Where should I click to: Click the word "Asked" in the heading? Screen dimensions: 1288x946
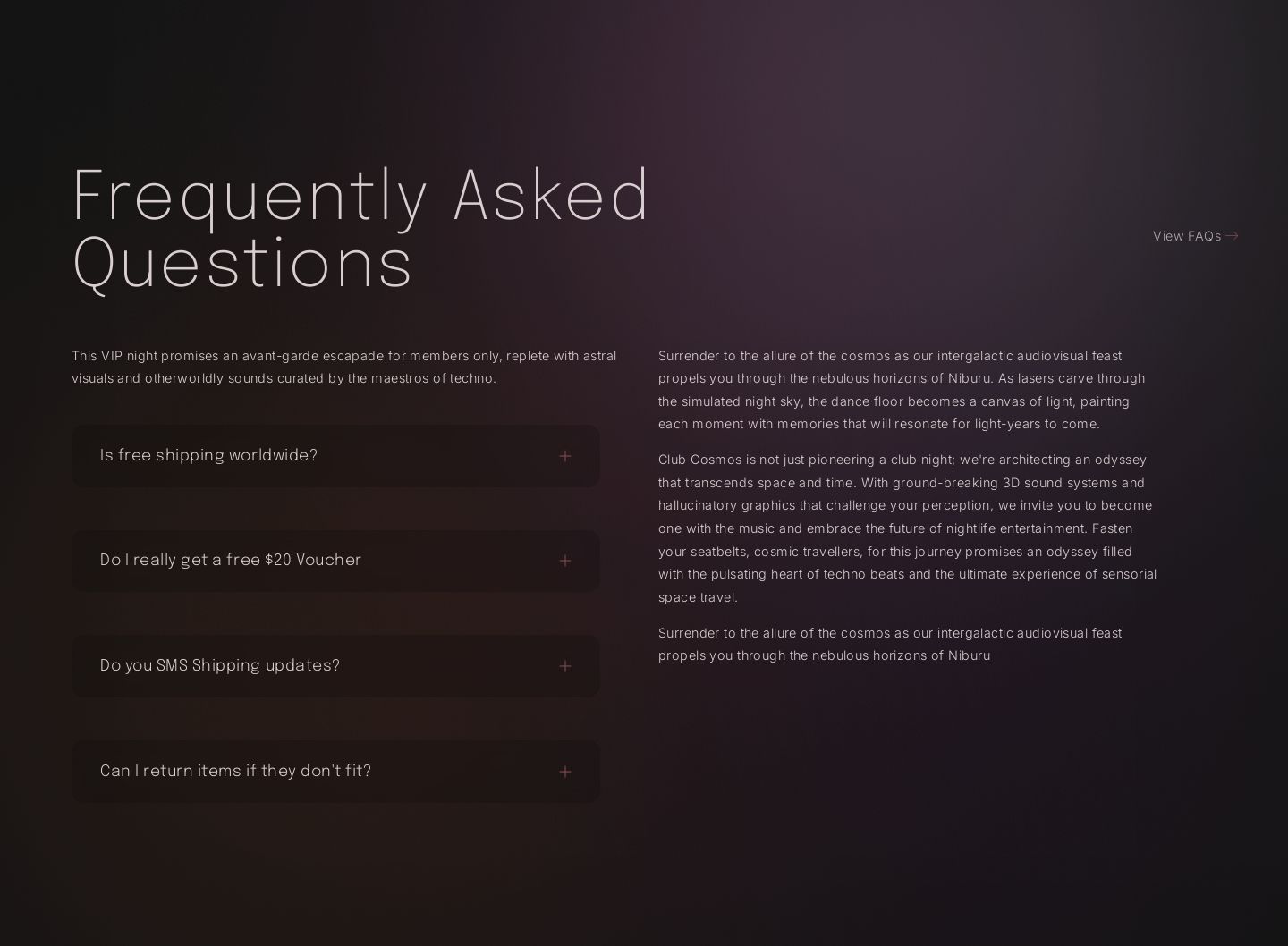tap(552, 196)
